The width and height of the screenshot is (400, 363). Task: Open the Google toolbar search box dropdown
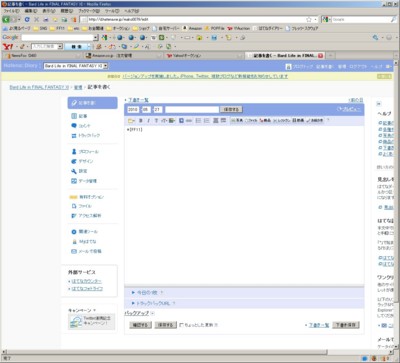click(x=96, y=37)
